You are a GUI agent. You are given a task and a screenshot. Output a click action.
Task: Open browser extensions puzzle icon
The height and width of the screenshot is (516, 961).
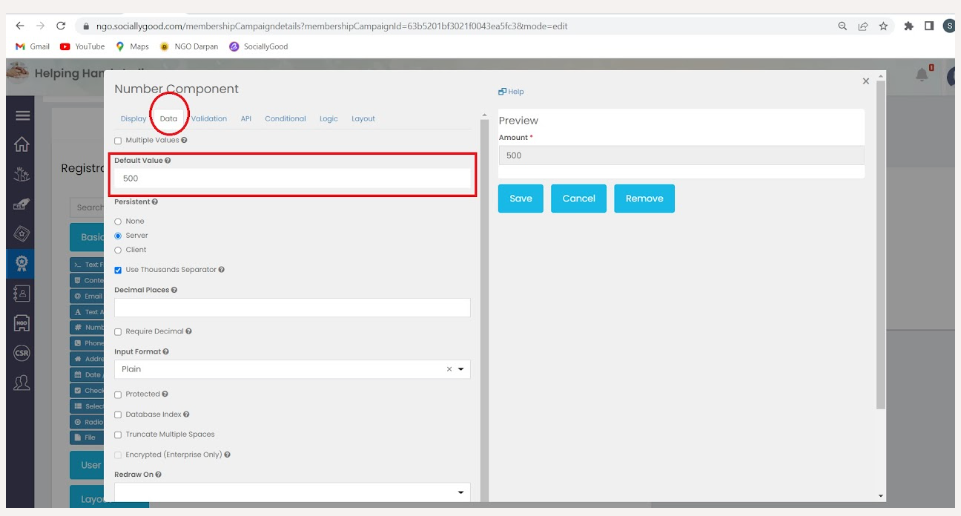point(909,26)
